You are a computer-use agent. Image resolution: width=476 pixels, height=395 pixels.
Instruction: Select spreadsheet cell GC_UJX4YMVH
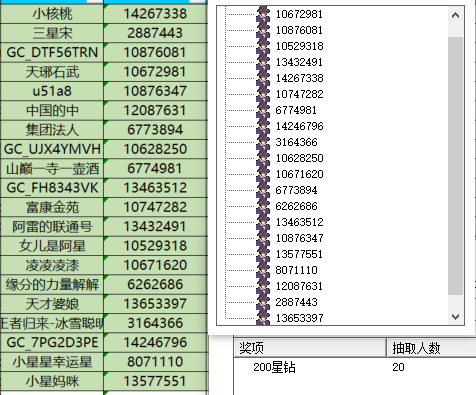point(52,149)
